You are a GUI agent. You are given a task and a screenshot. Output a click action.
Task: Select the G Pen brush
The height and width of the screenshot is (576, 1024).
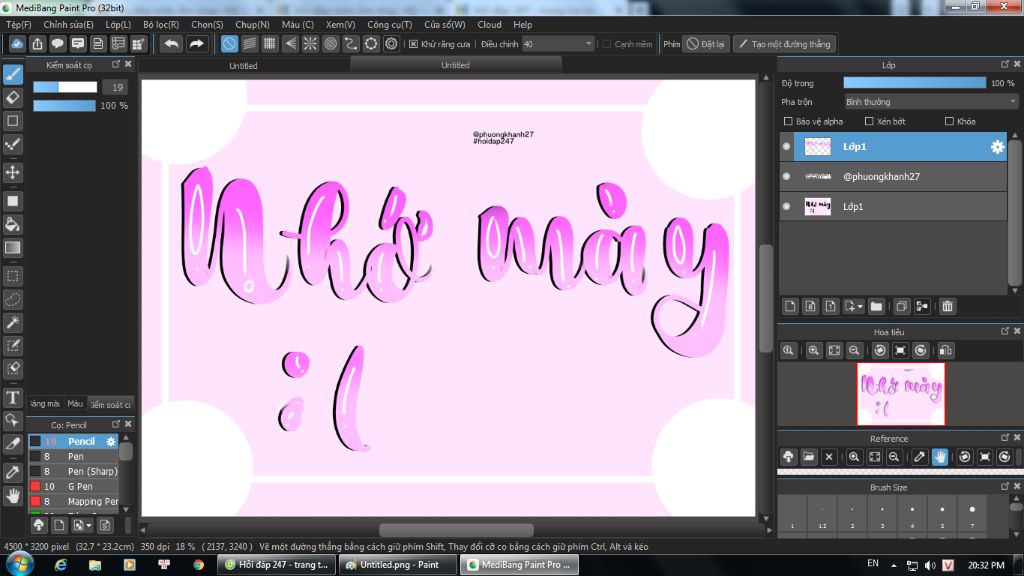74,487
